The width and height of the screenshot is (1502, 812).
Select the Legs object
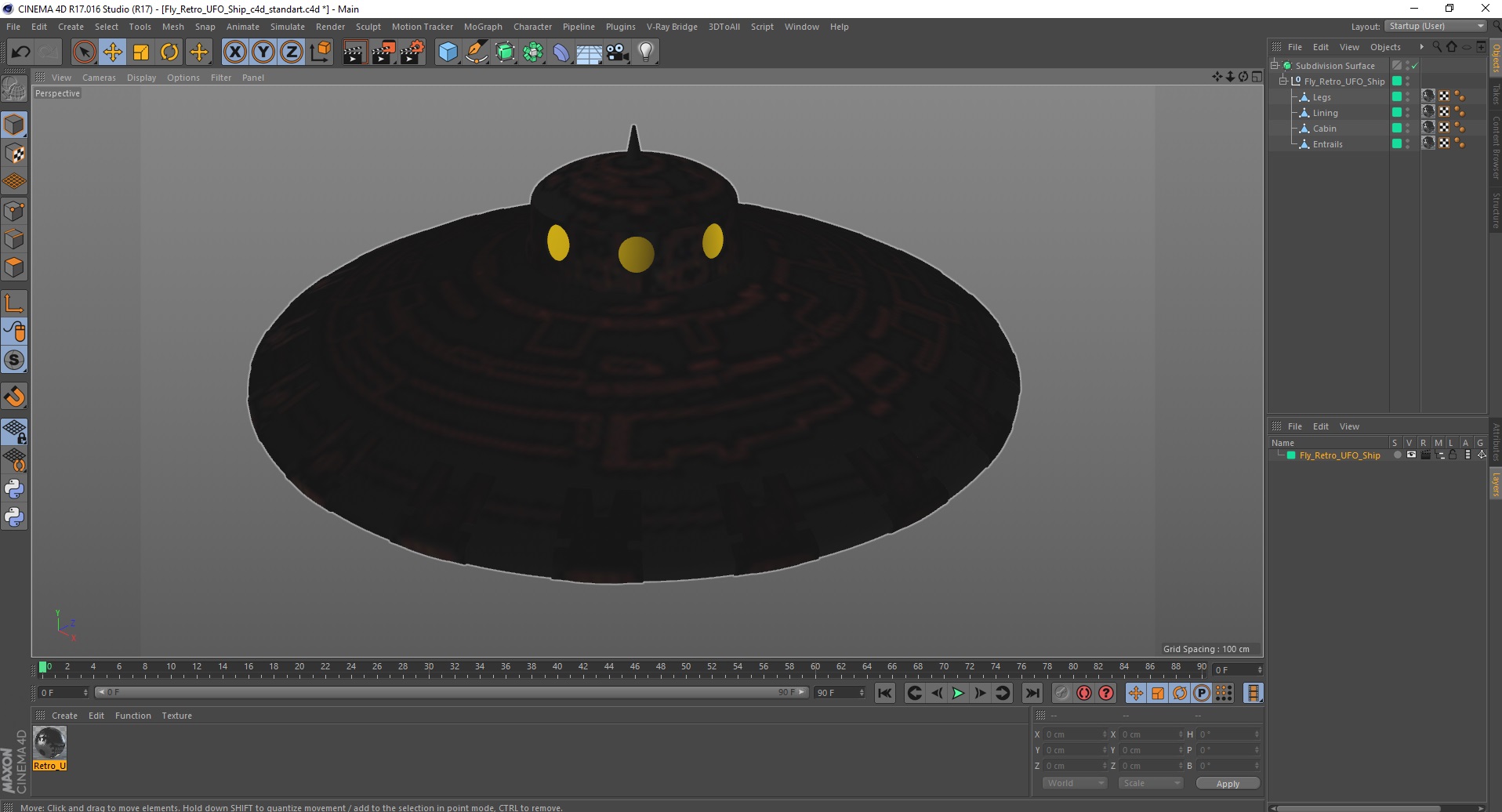pyautogui.click(x=1322, y=97)
